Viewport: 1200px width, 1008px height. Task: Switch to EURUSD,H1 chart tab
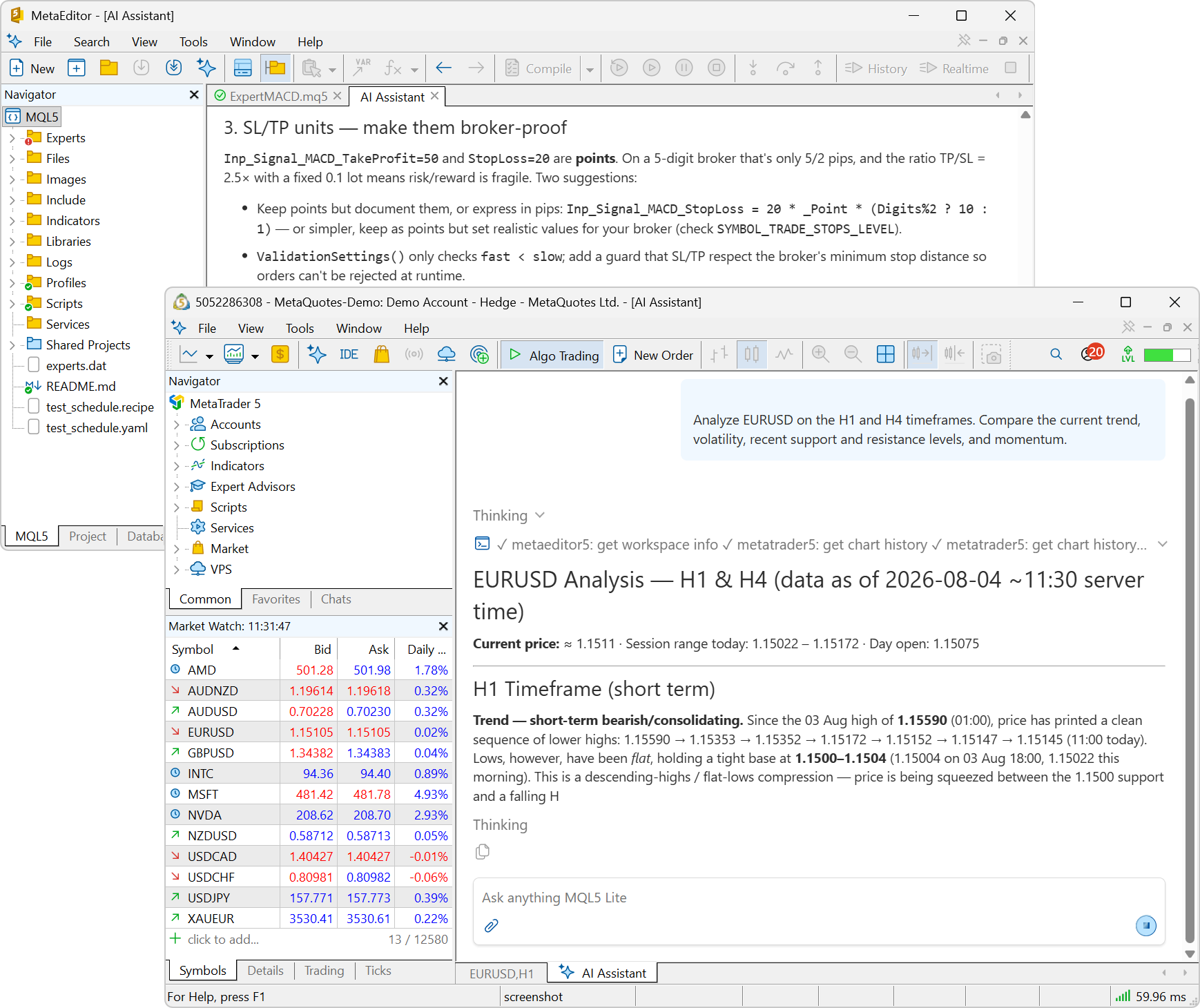pyautogui.click(x=501, y=973)
